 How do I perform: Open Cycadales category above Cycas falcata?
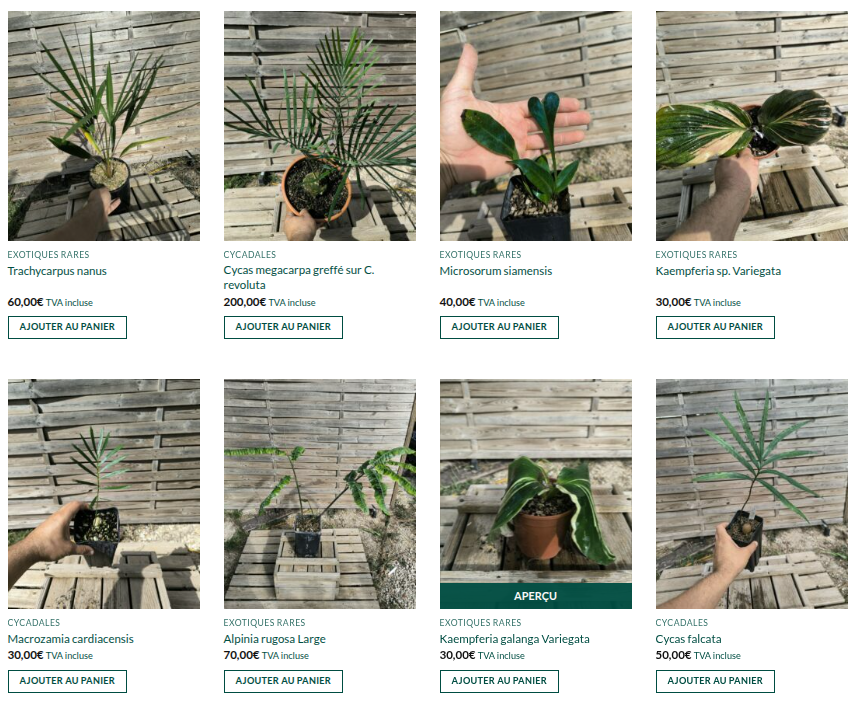681,623
